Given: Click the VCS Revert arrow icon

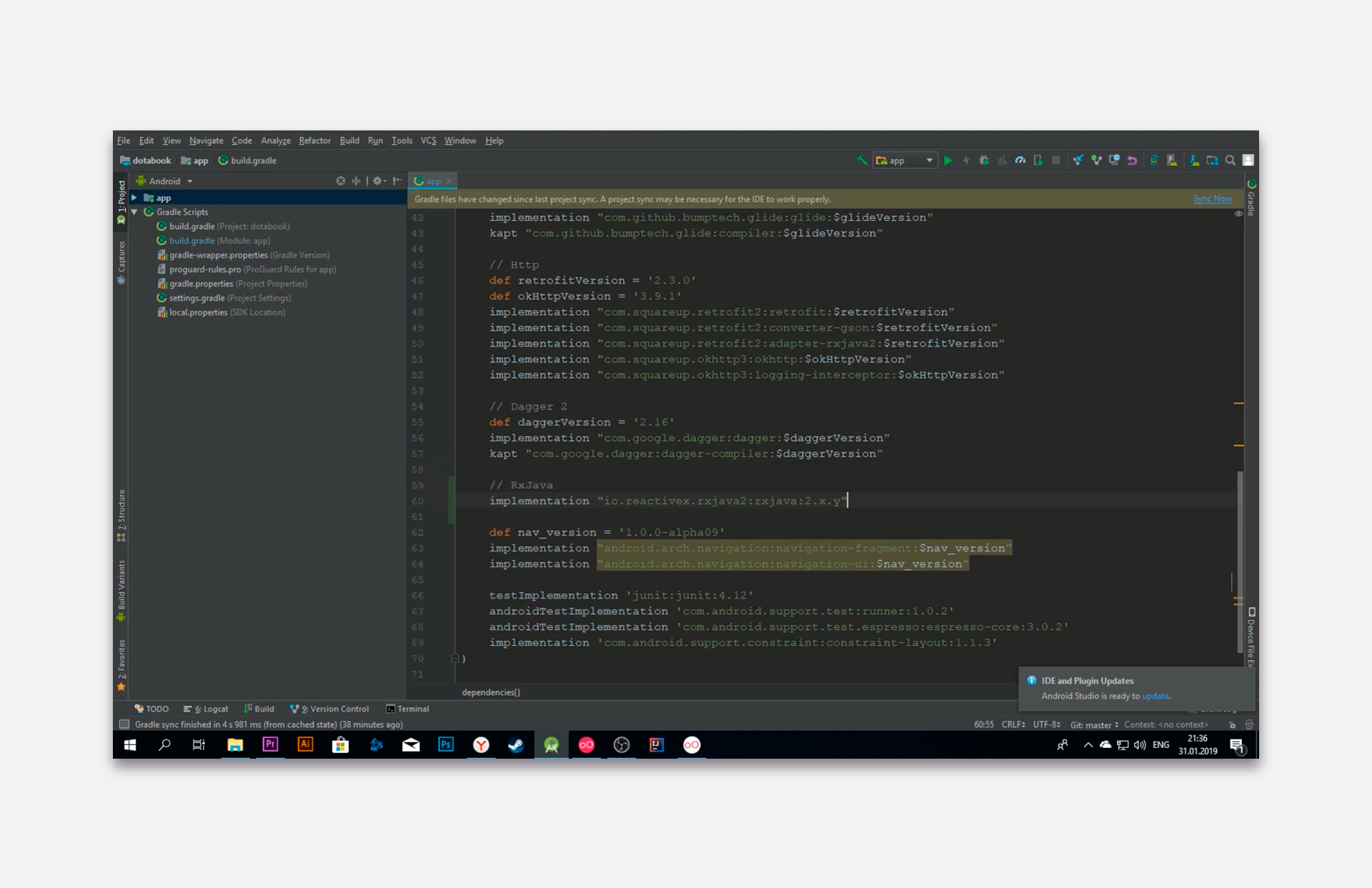Looking at the screenshot, I should [1133, 161].
